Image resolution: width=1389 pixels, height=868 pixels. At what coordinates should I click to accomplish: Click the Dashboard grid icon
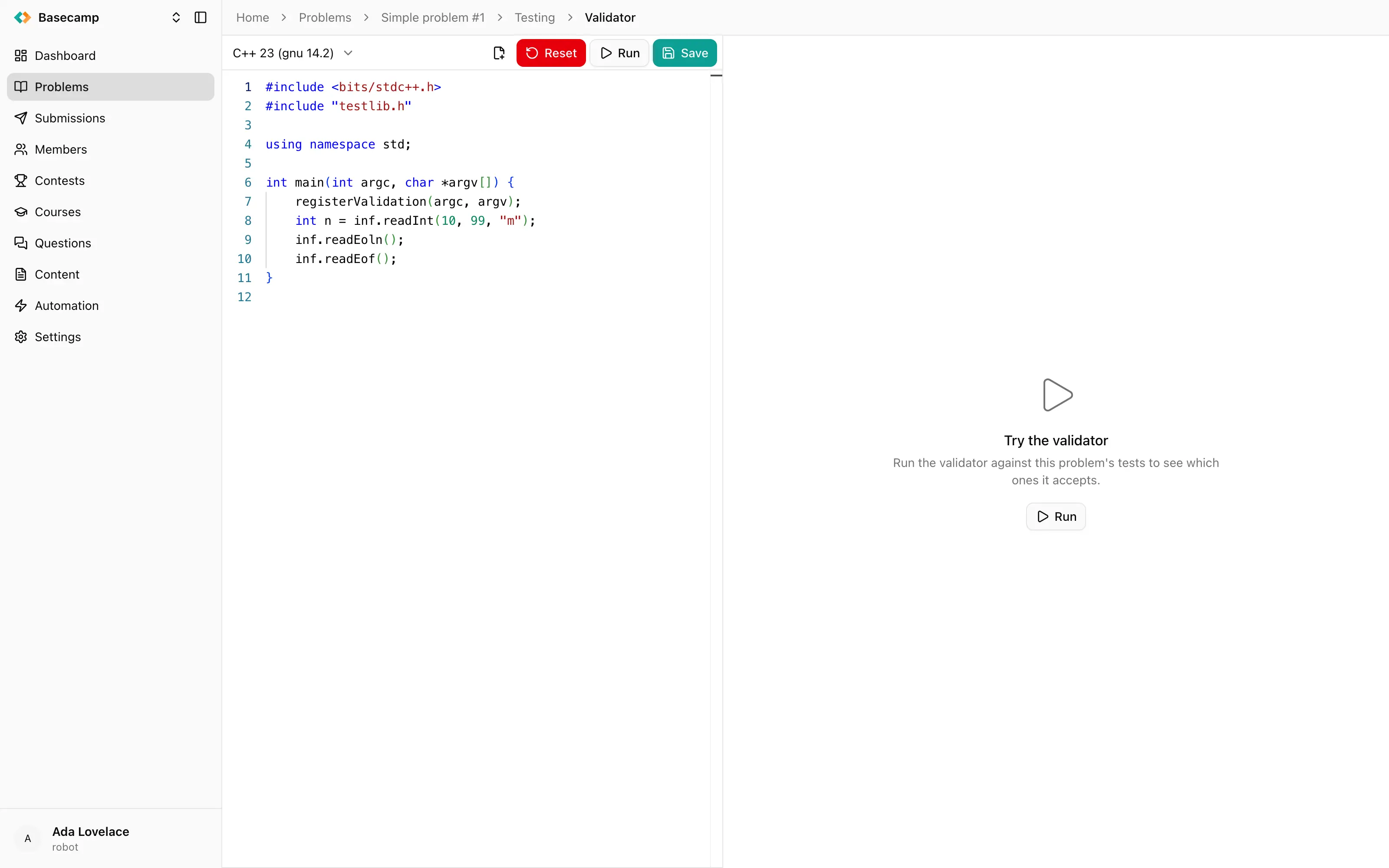tap(21, 56)
